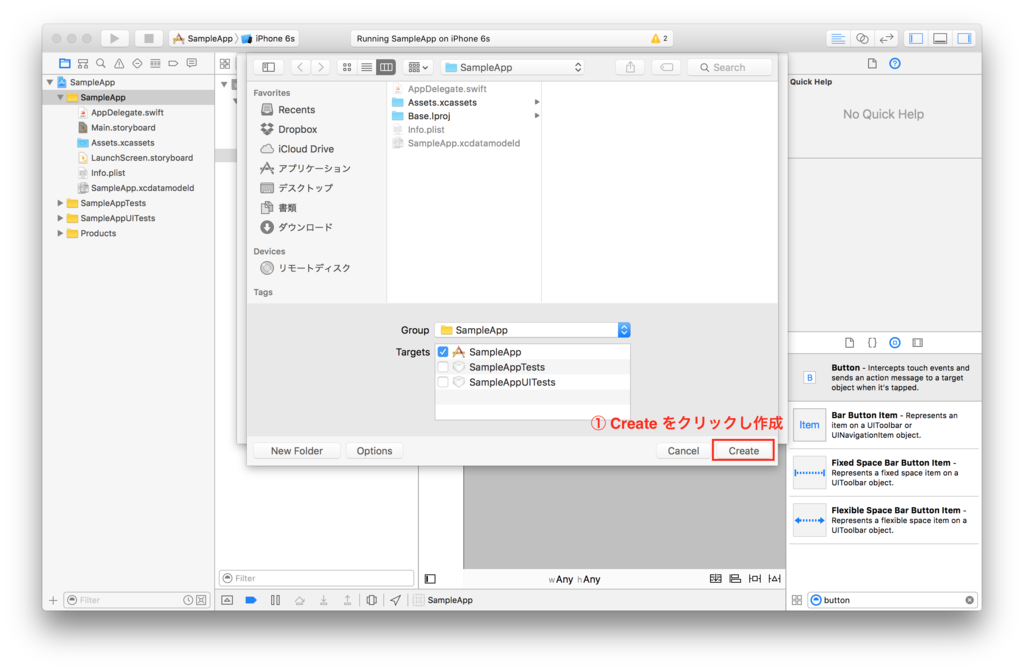
Task: Select the assistant editor icon
Action: click(862, 39)
